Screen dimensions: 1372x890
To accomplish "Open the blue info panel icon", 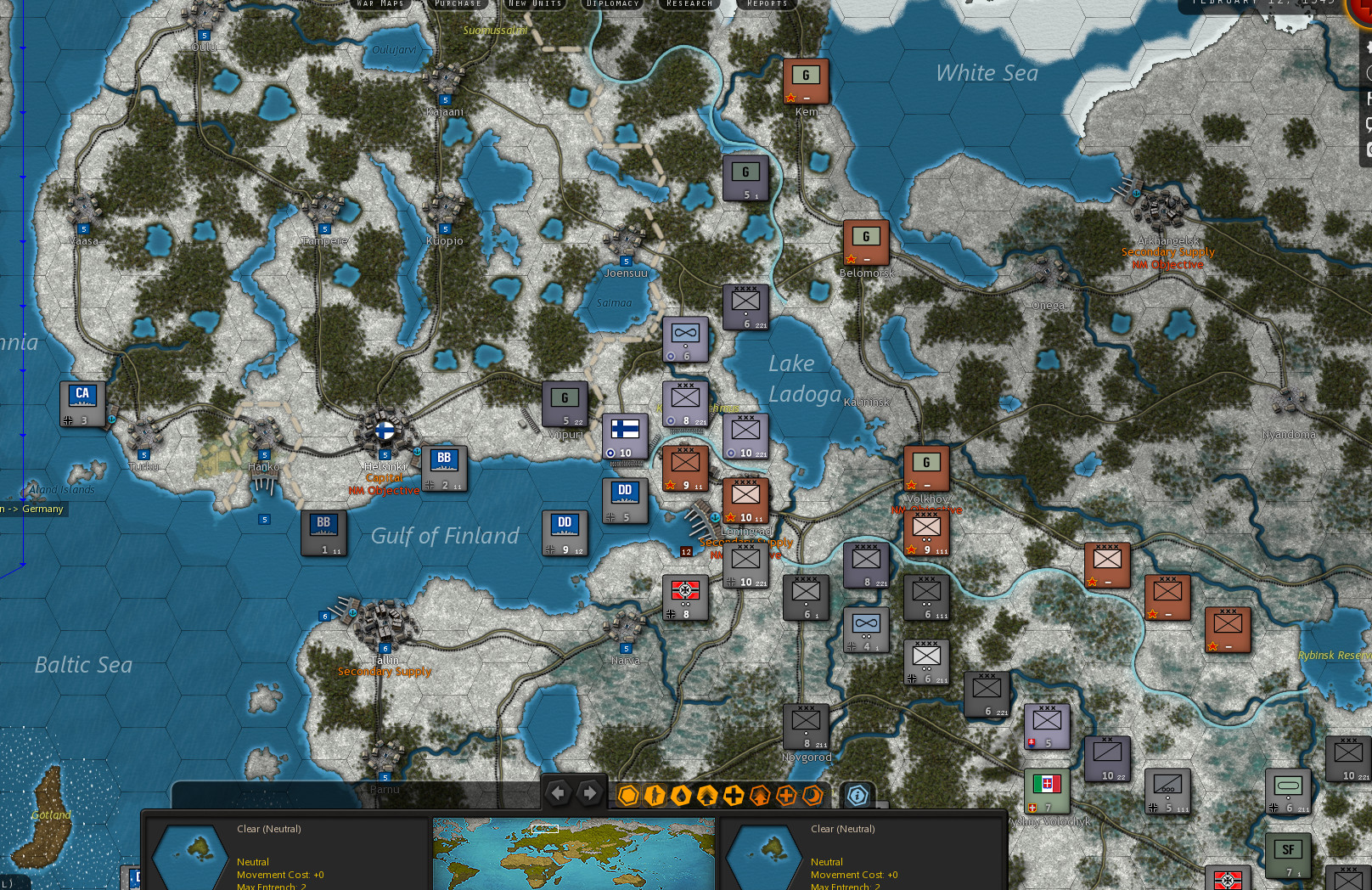I will tap(857, 796).
